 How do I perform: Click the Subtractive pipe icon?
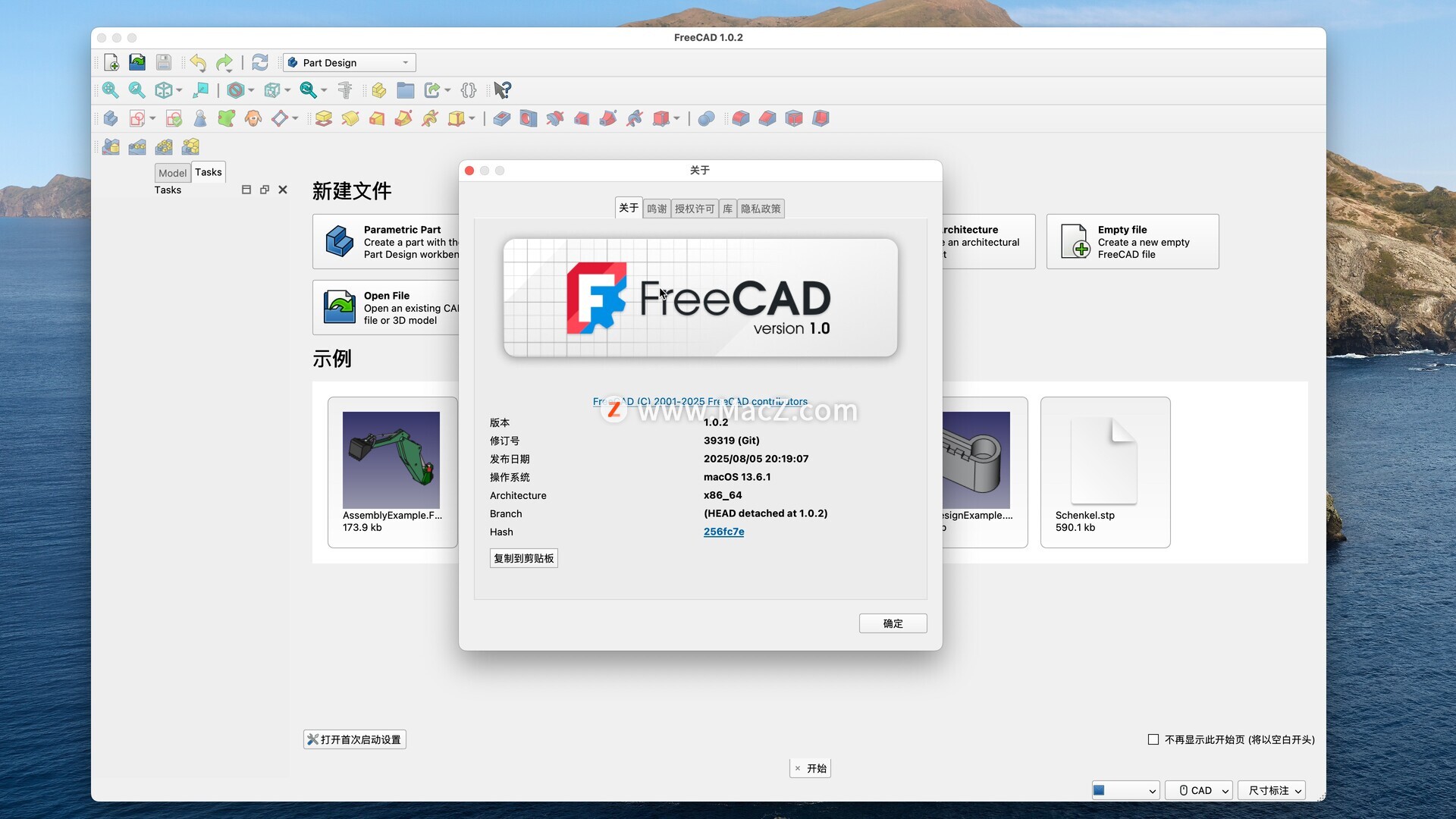click(x=608, y=118)
